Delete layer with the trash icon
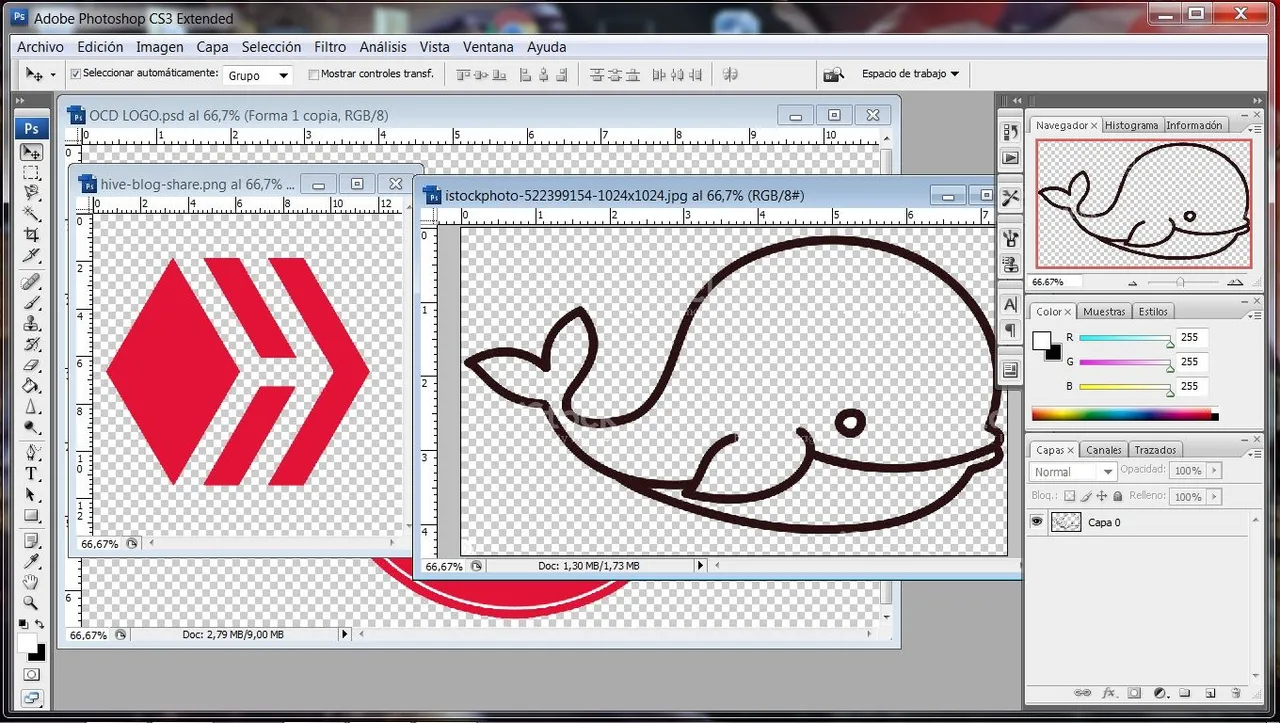This screenshot has height=723, width=1280. [1236, 692]
